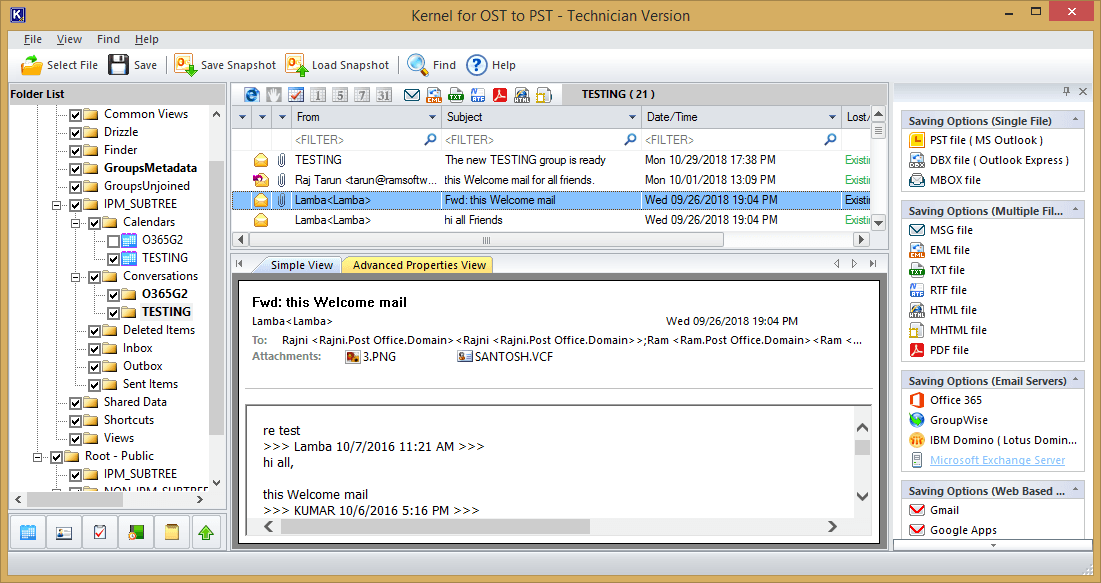Viewport: 1101px width, 583px height.
Task: Collapse the Root - Public node
Action: coord(37,457)
